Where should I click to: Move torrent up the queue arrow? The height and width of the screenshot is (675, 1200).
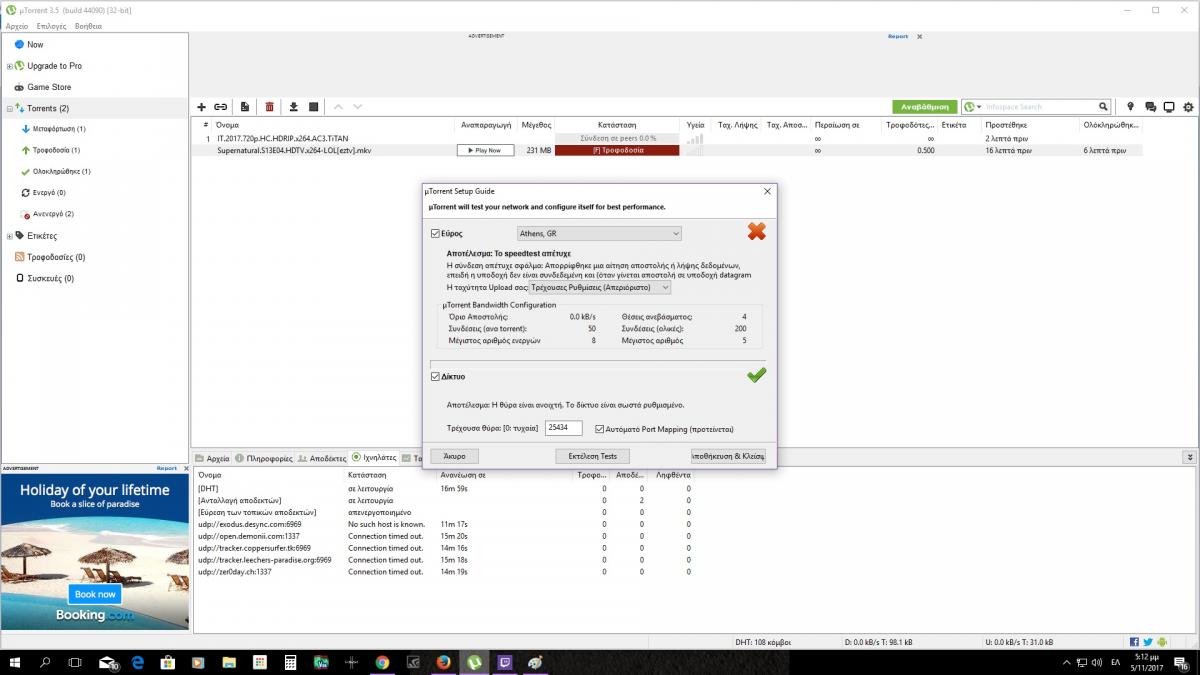click(338, 107)
